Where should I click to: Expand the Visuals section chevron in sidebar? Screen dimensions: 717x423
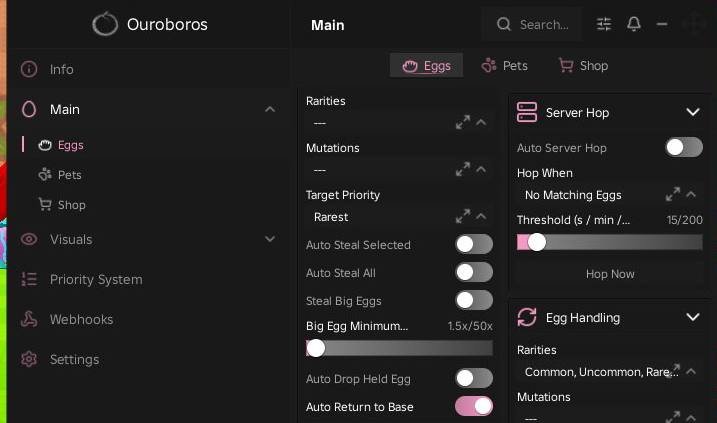coord(270,239)
